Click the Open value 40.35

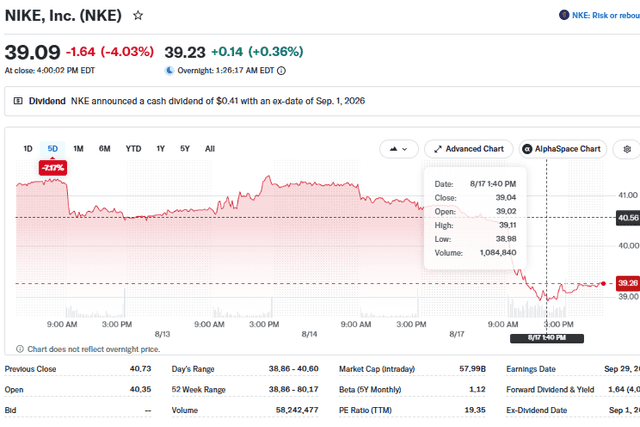click(x=140, y=389)
